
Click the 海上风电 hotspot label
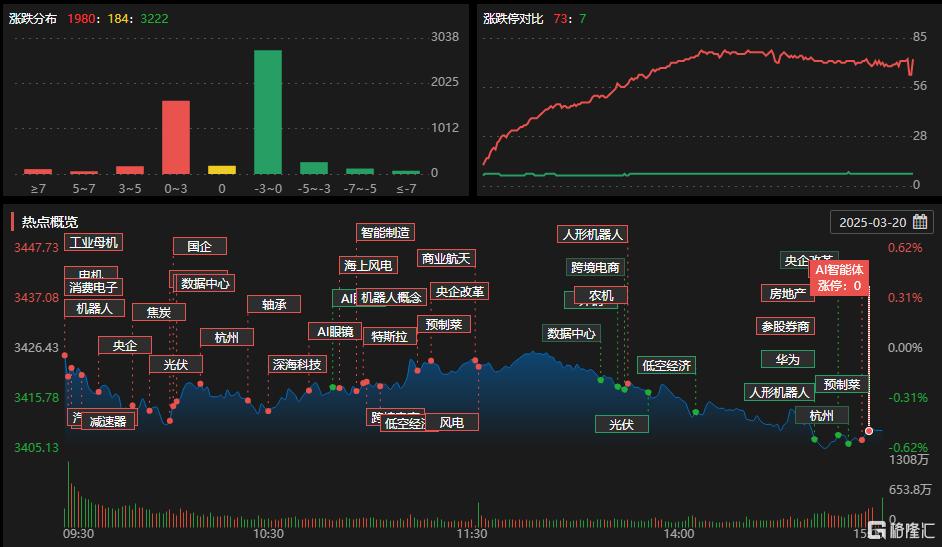(x=368, y=265)
